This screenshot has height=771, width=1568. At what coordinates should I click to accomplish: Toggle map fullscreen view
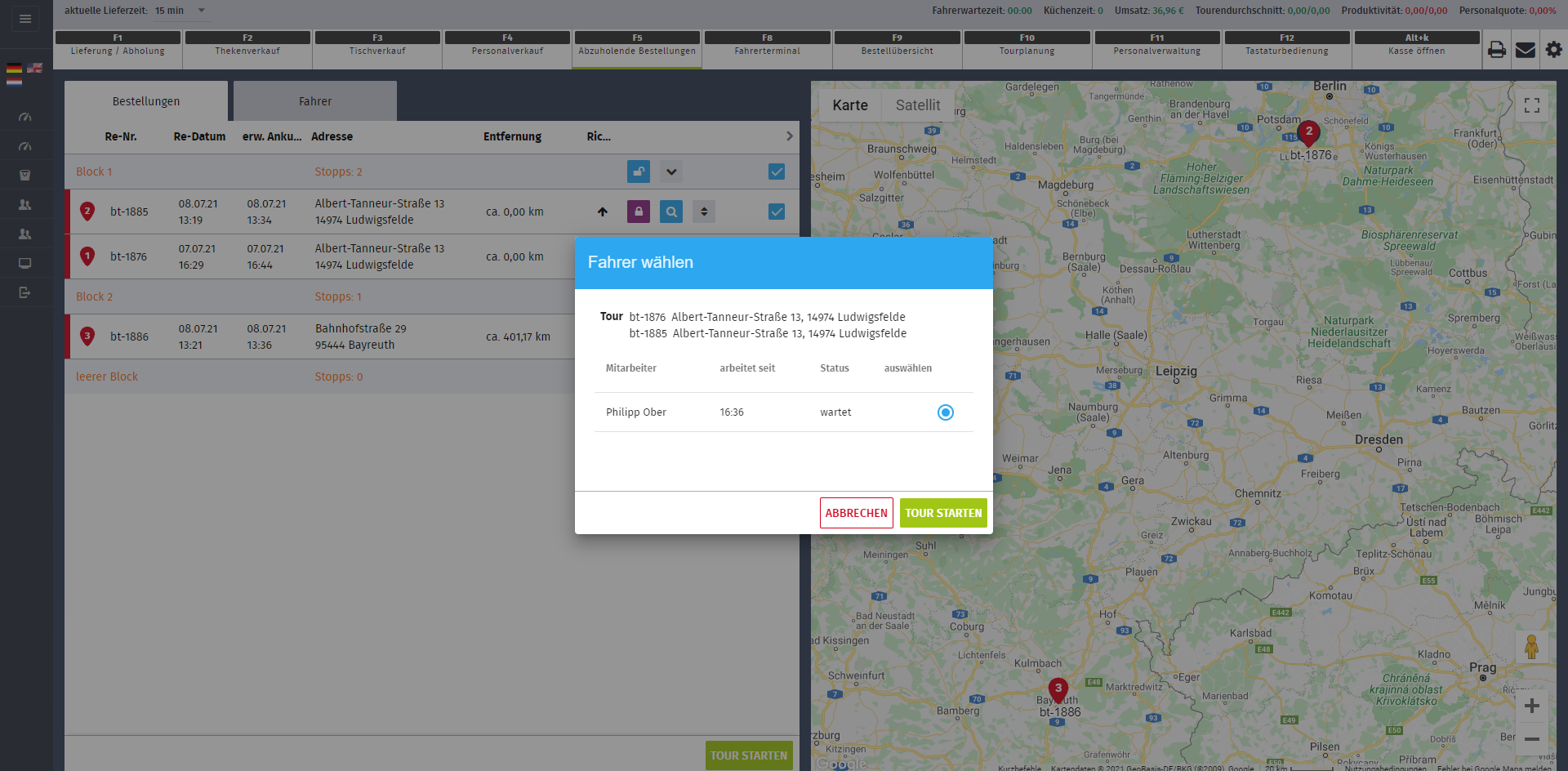(x=1532, y=105)
